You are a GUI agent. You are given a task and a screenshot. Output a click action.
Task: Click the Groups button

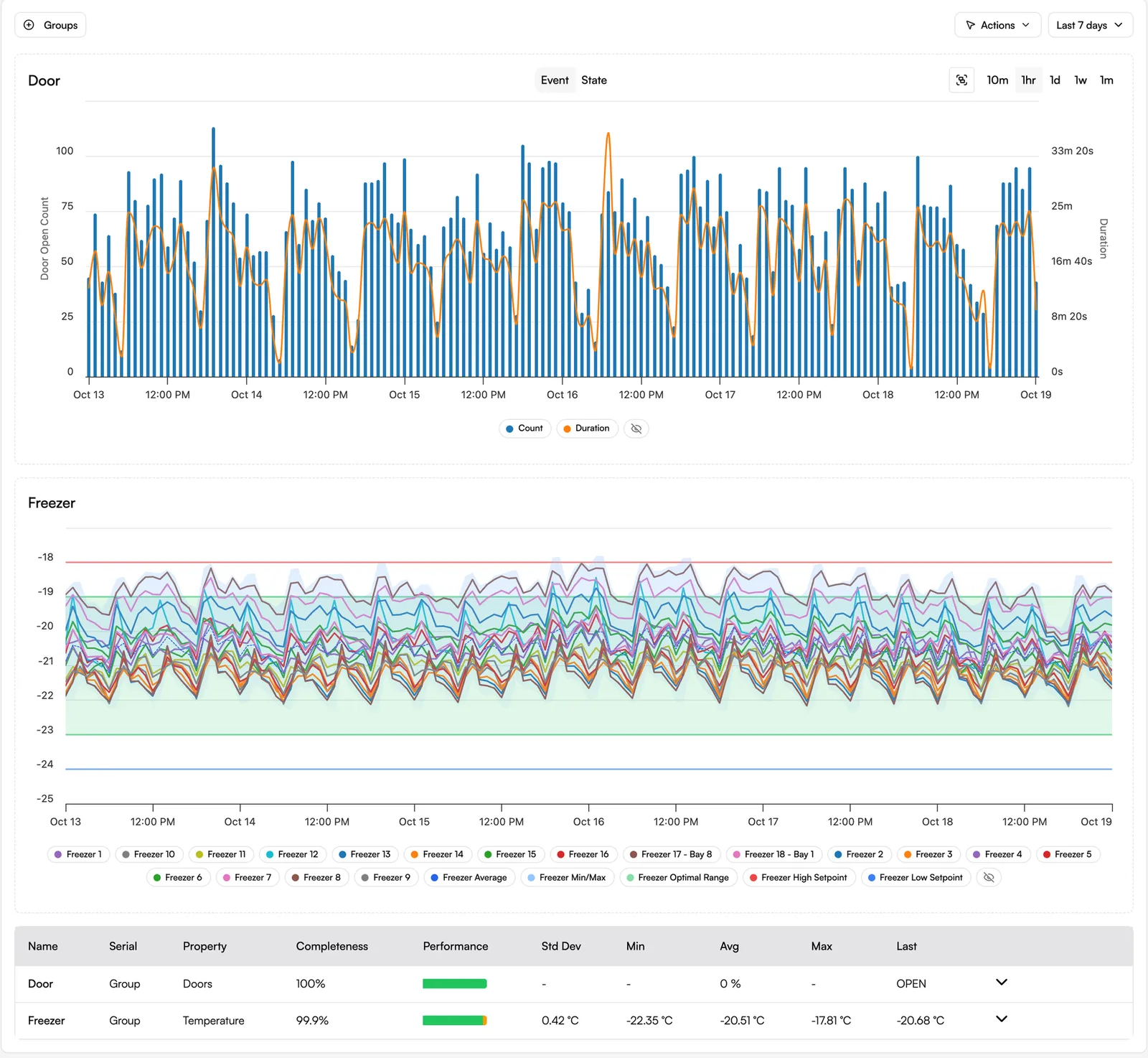(x=50, y=25)
